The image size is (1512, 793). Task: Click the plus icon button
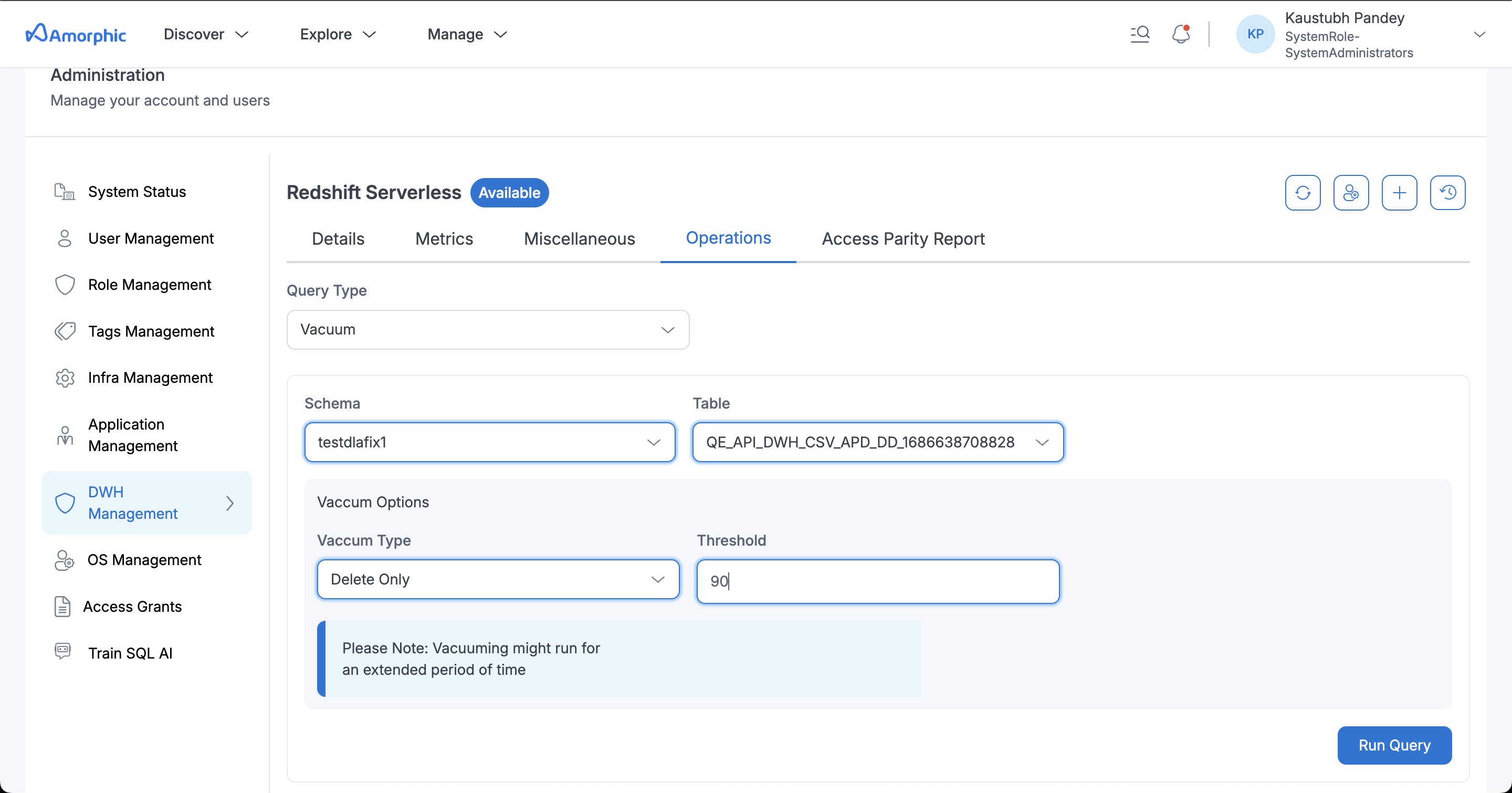1399,193
